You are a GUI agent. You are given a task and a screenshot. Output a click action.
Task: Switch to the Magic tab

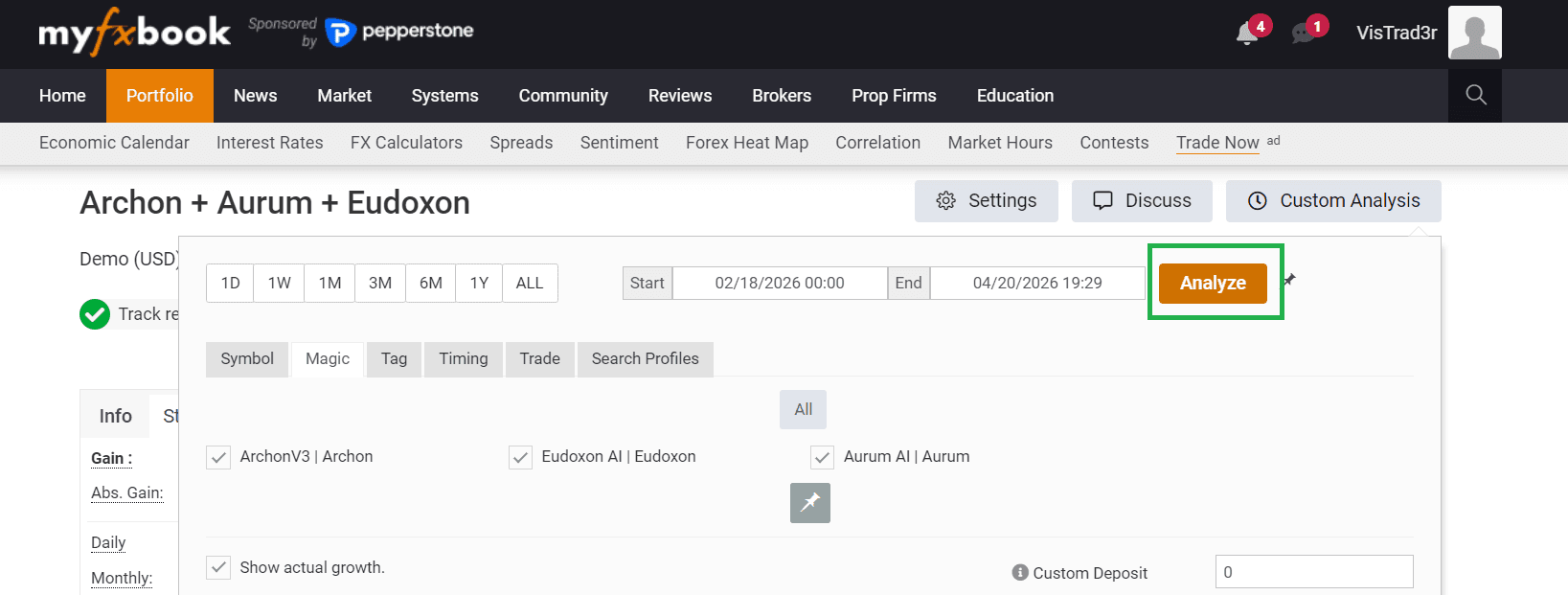pyautogui.click(x=328, y=359)
